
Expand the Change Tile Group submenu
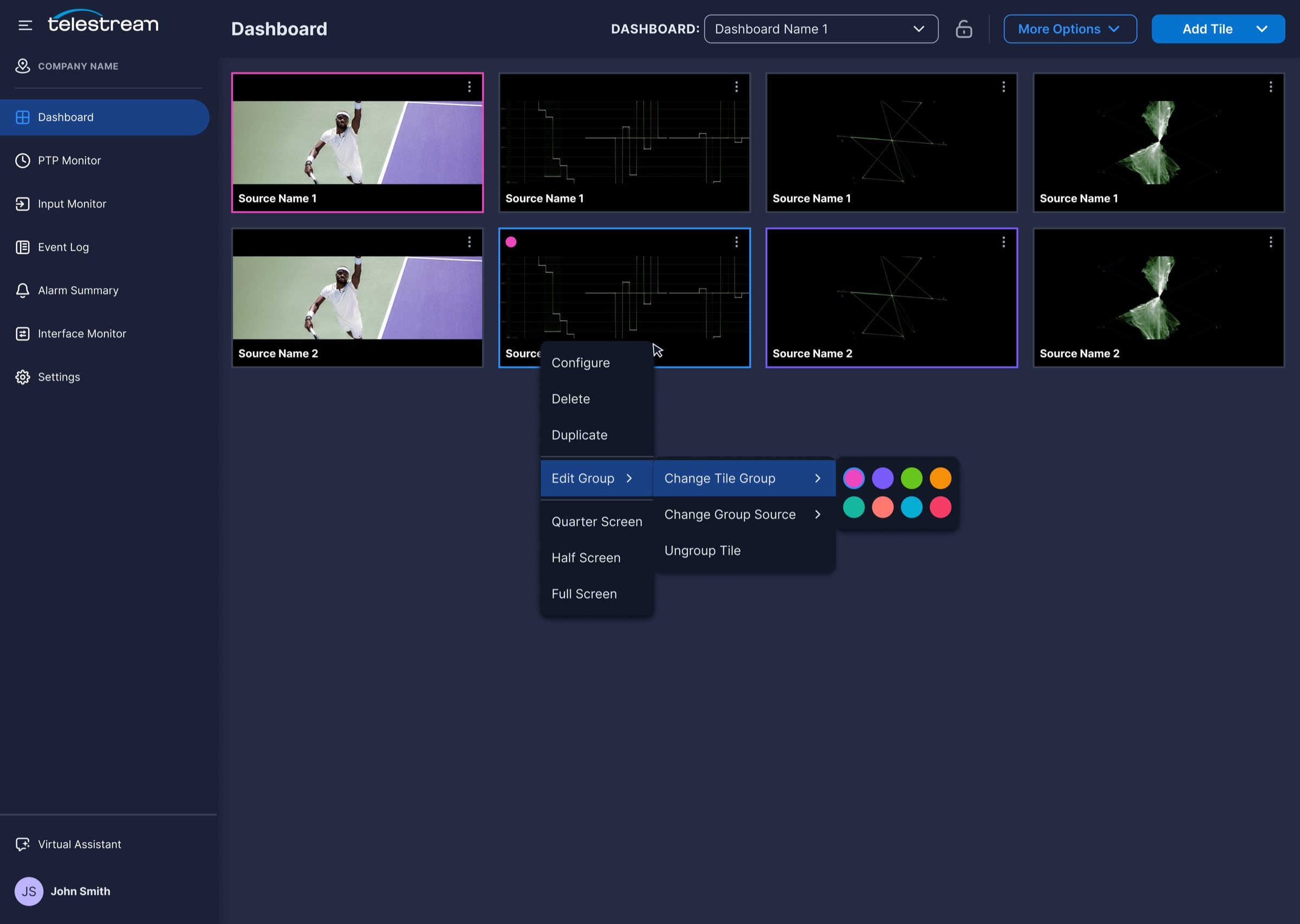(x=744, y=478)
